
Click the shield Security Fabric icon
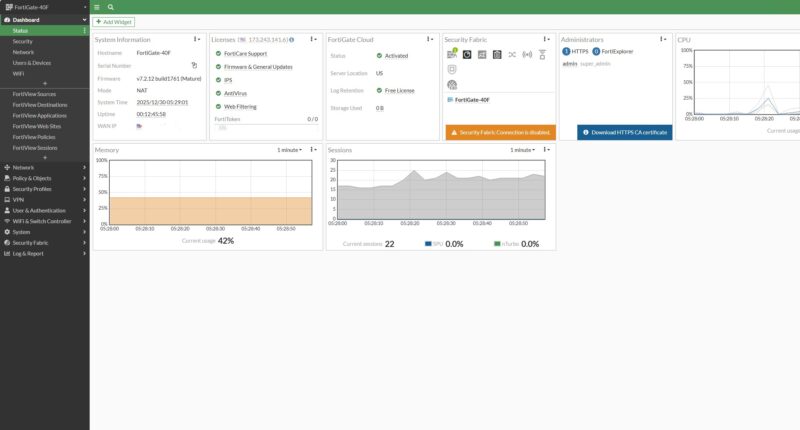coord(452,69)
